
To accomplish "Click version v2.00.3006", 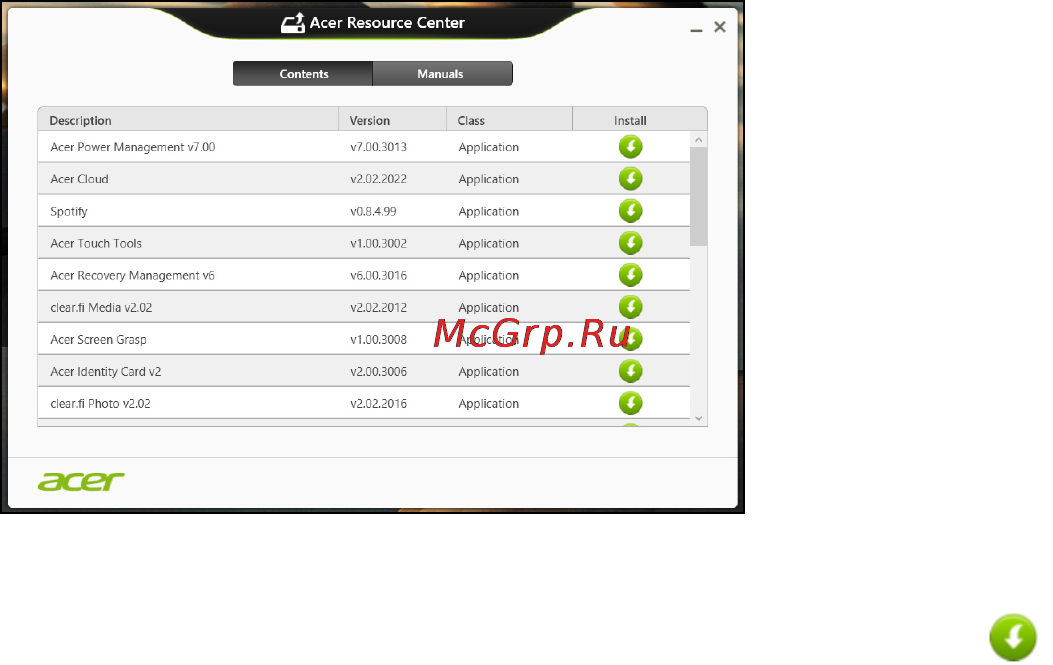I will [x=378, y=371].
